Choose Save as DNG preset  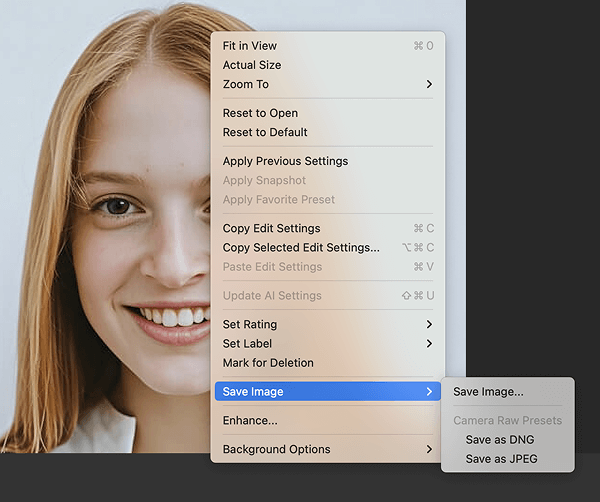500,440
